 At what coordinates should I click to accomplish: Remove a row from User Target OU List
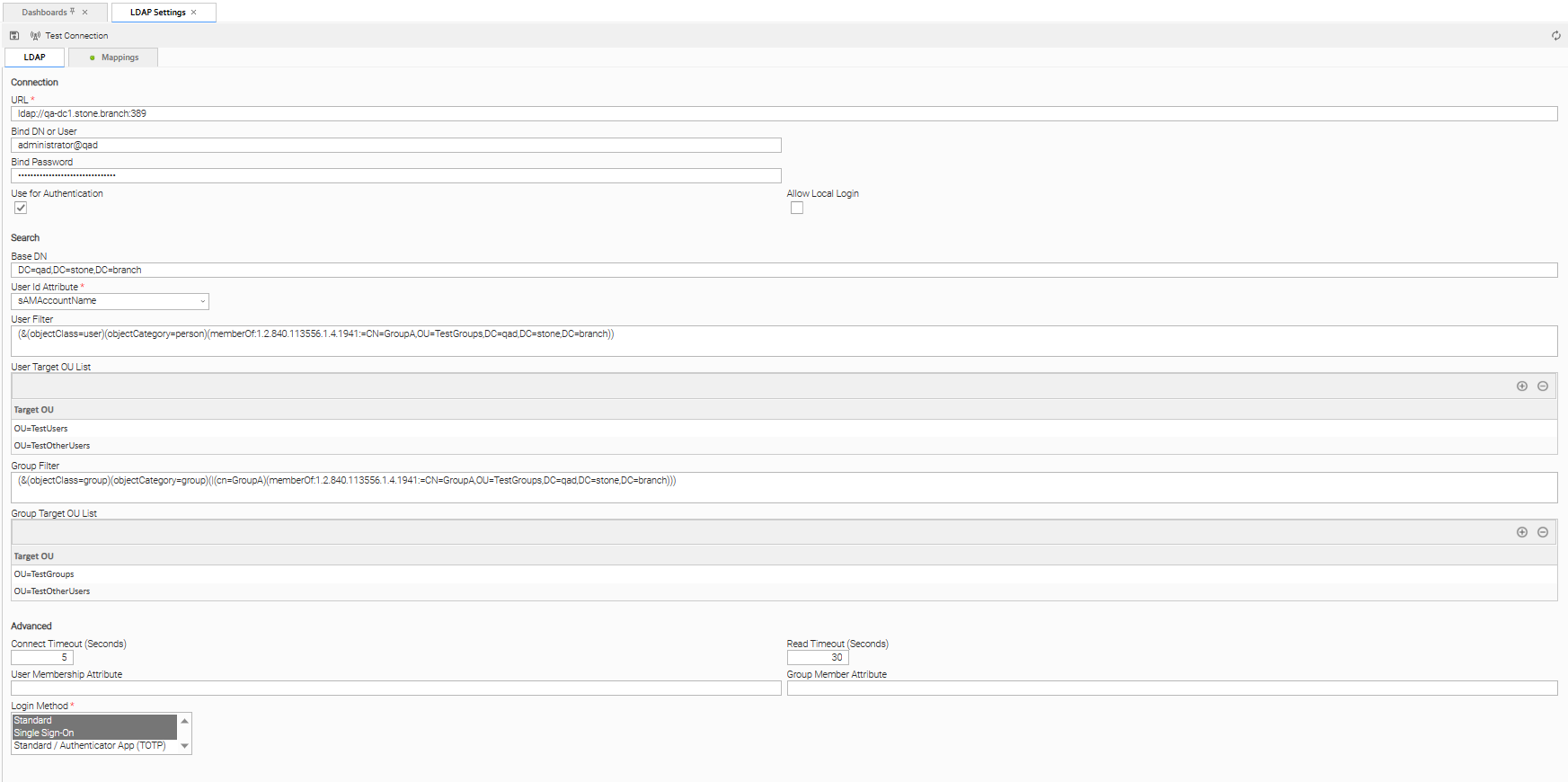[1543, 387]
